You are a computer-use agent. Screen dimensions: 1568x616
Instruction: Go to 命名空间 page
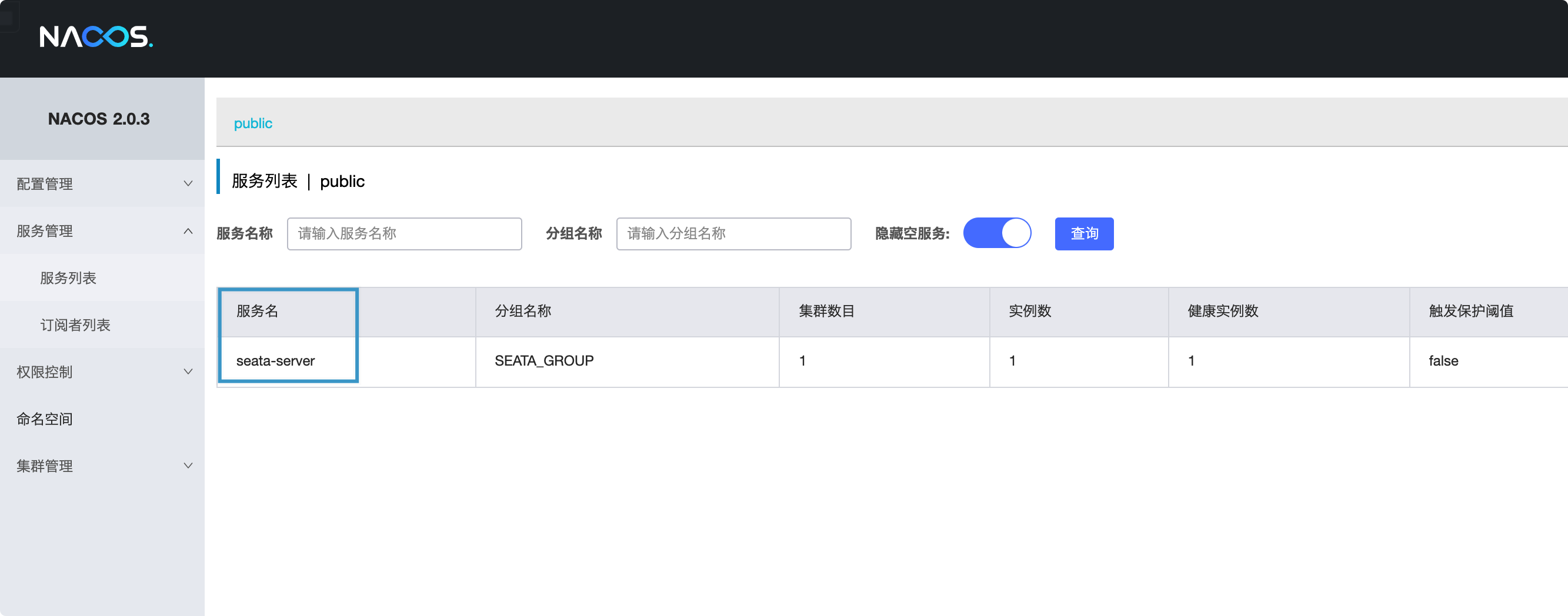pos(45,419)
